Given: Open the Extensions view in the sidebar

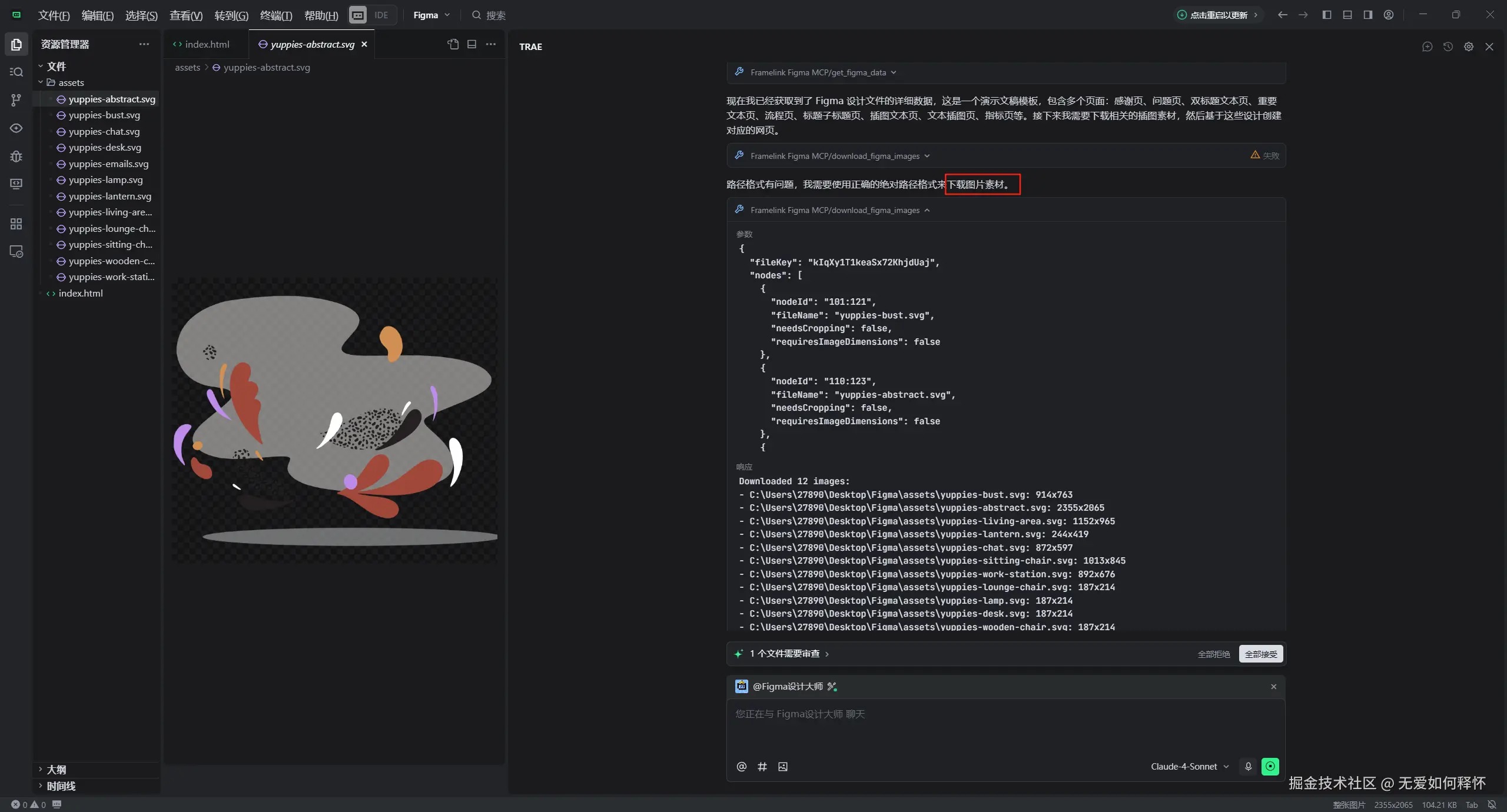Looking at the screenshot, I should (x=16, y=224).
